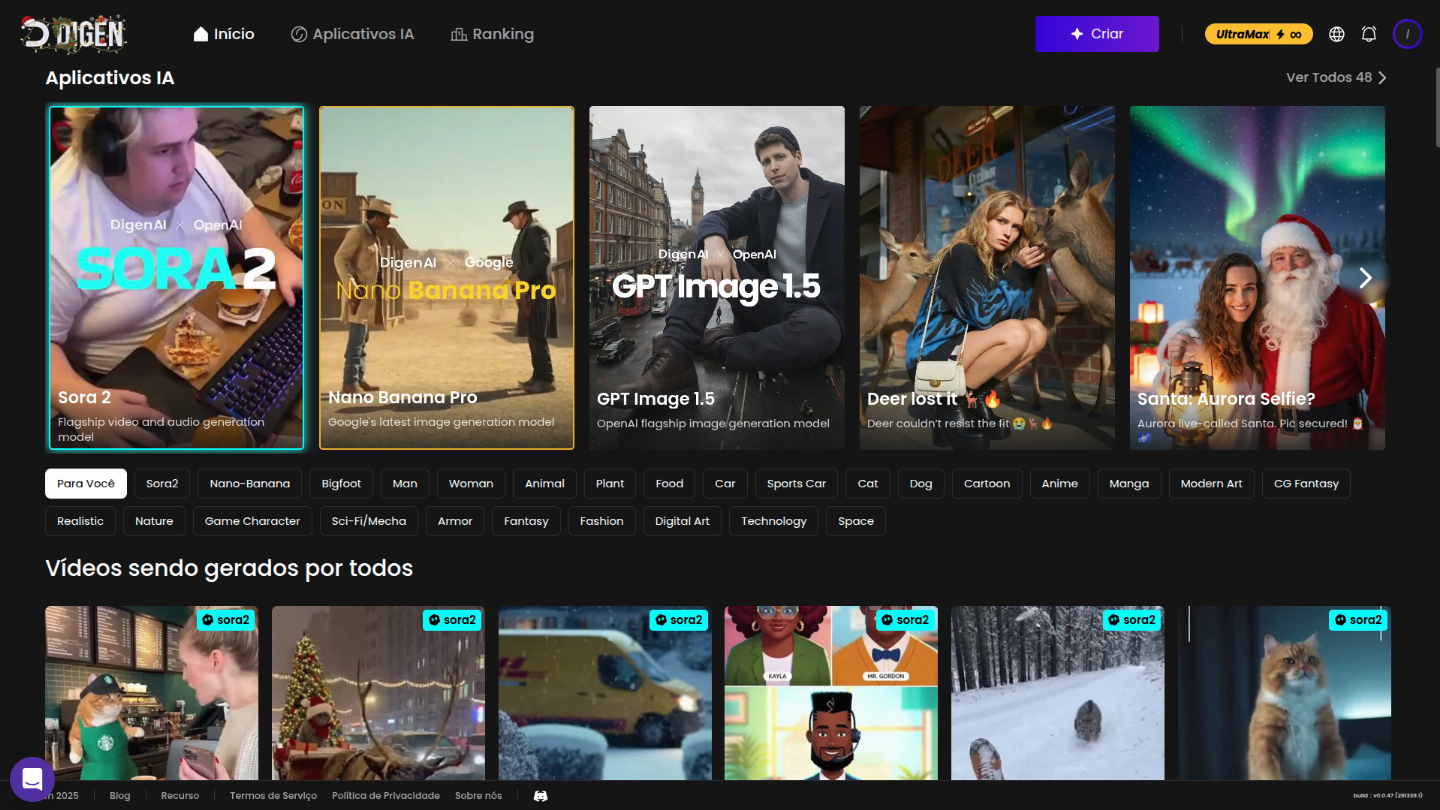This screenshot has width=1440, height=810.
Task: Open the user profile avatar menu
Action: point(1407,34)
